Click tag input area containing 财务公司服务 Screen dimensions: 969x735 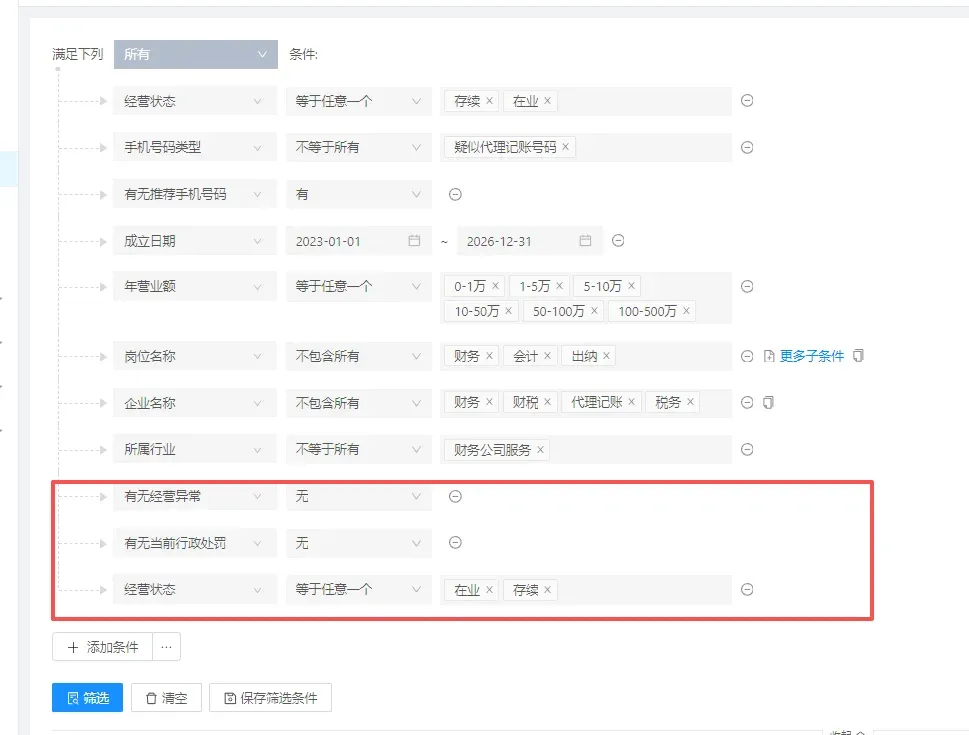pyautogui.click(x=586, y=449)
